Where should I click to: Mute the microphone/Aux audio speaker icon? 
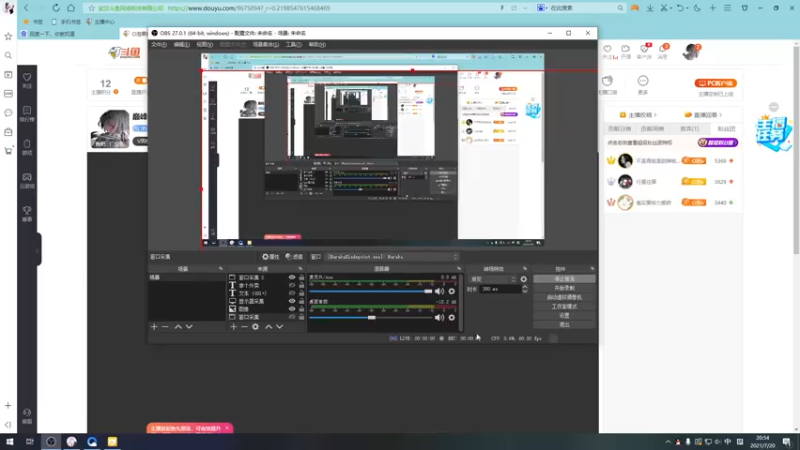tap(439, 291)
